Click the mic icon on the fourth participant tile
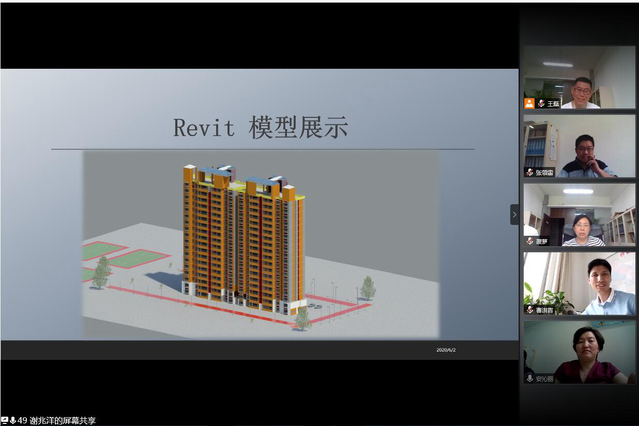 tap(529, 310)
